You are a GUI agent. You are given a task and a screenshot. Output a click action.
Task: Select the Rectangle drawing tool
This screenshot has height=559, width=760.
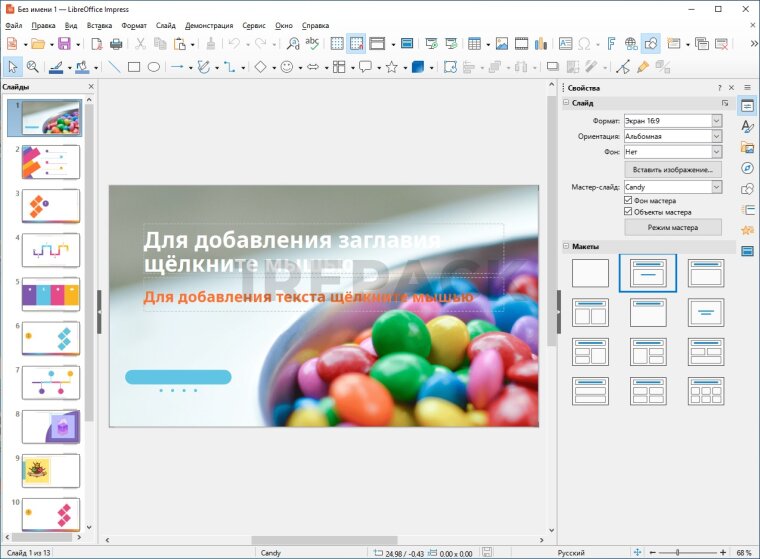tap(133, 67)
